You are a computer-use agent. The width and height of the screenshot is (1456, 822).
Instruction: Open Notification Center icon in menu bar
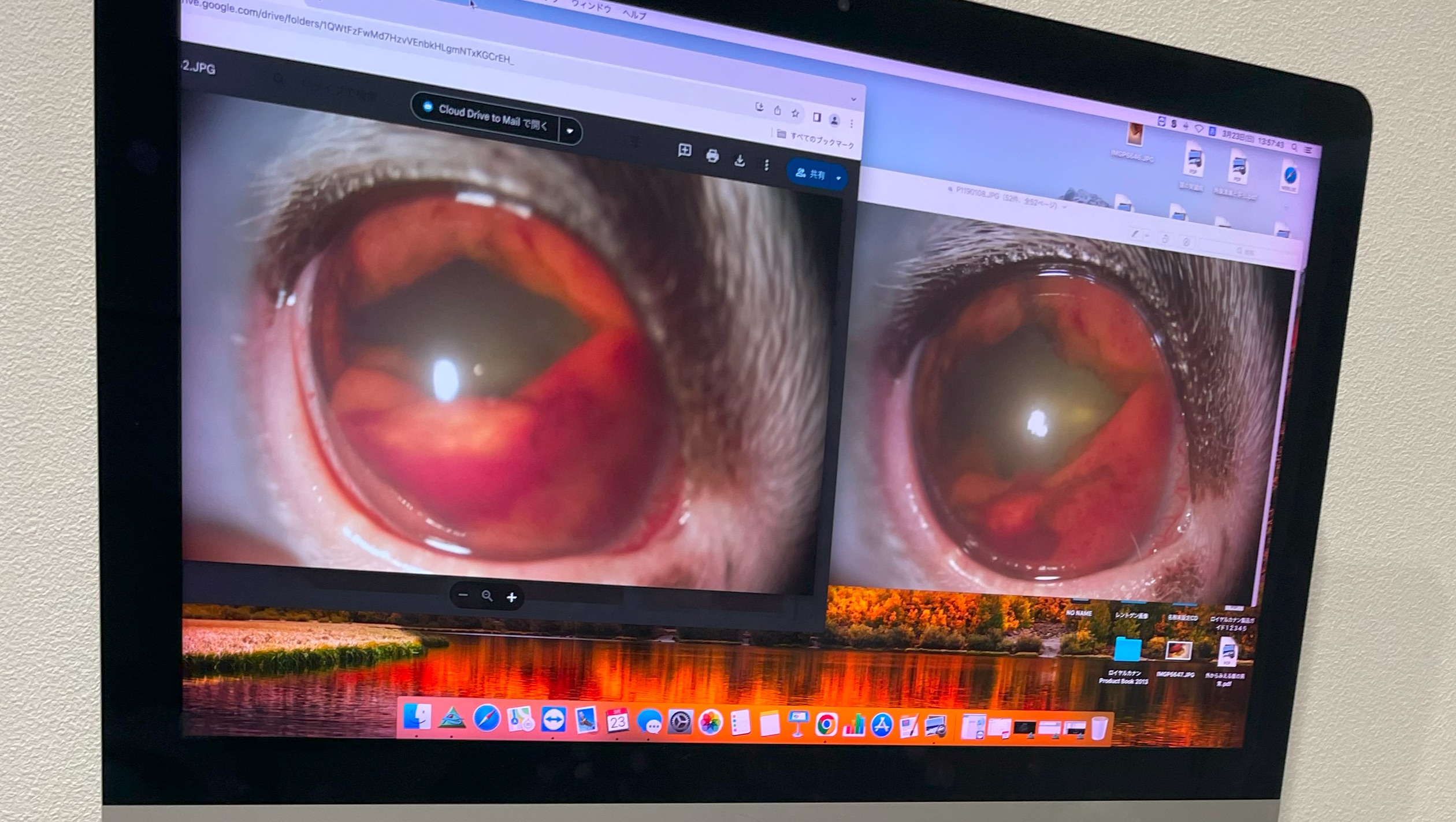tap(1308, 151)
